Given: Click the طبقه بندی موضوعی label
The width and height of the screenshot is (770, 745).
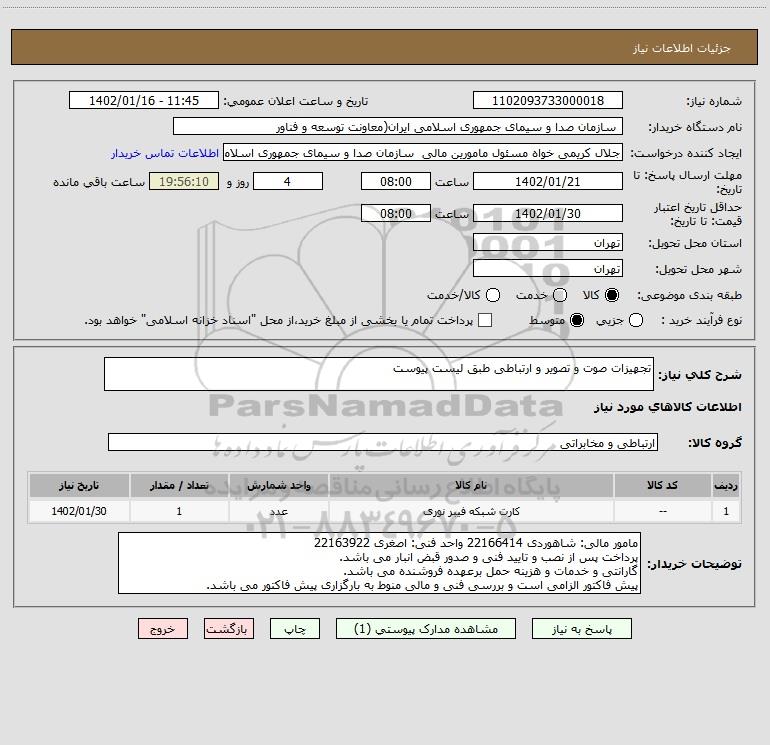Looking at the screenshot, I should click(x=689, y=296).
